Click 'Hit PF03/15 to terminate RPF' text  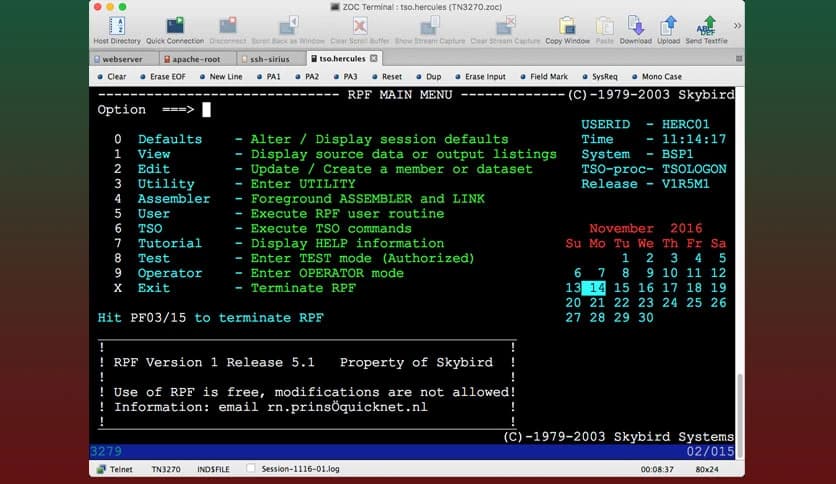tap(211, 318)
